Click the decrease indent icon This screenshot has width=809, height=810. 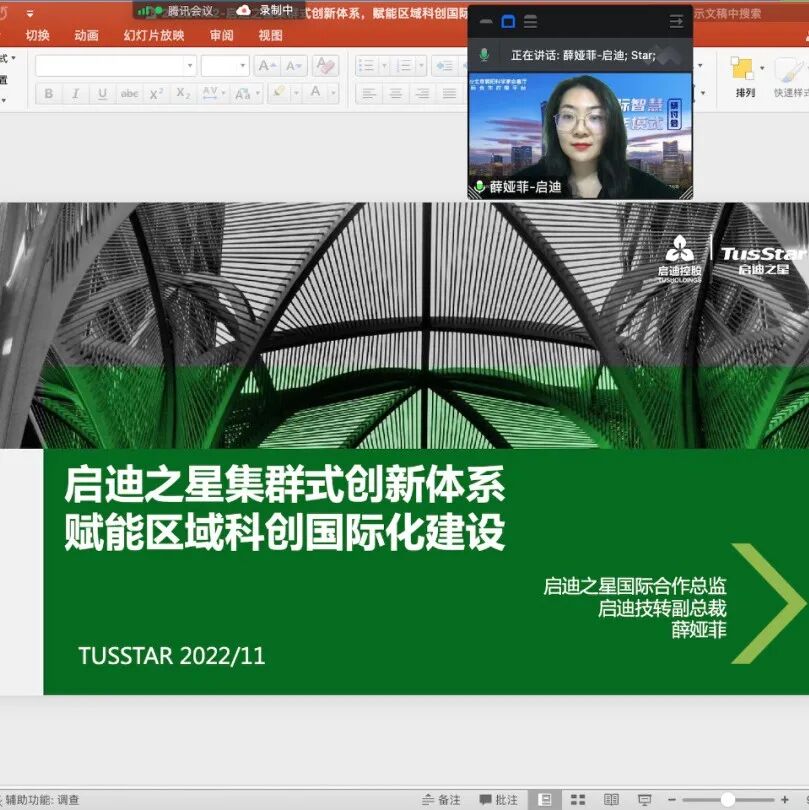pyautogui.click(x=444, y=66)
